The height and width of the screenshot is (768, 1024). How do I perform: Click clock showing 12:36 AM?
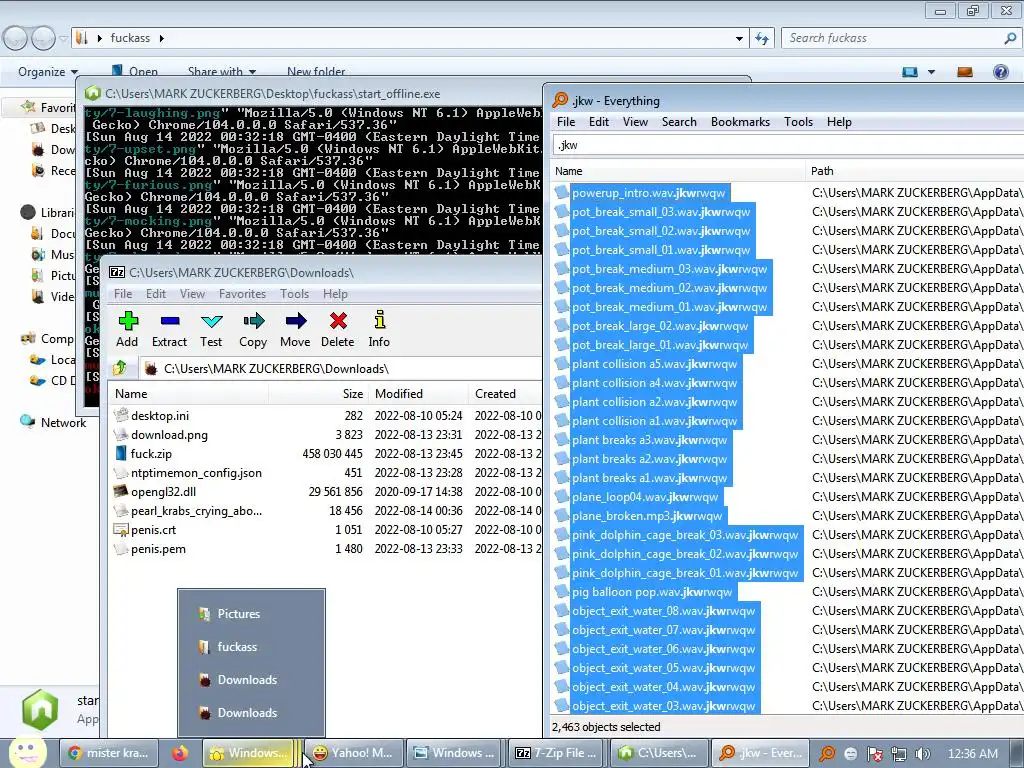[972, 754]
